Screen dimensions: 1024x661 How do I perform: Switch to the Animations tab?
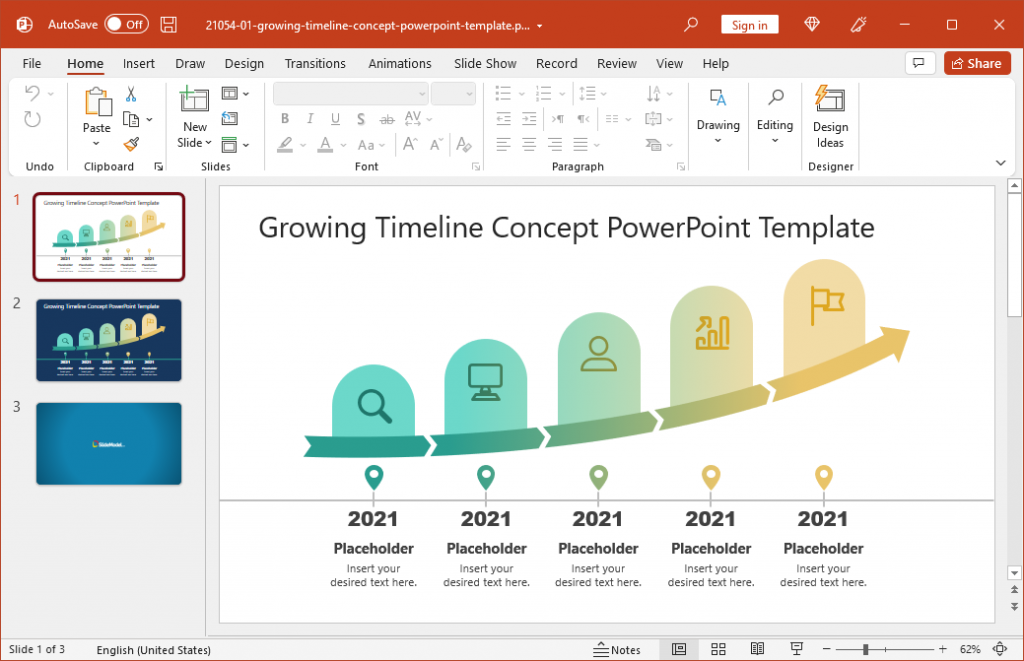coord(399,63)
